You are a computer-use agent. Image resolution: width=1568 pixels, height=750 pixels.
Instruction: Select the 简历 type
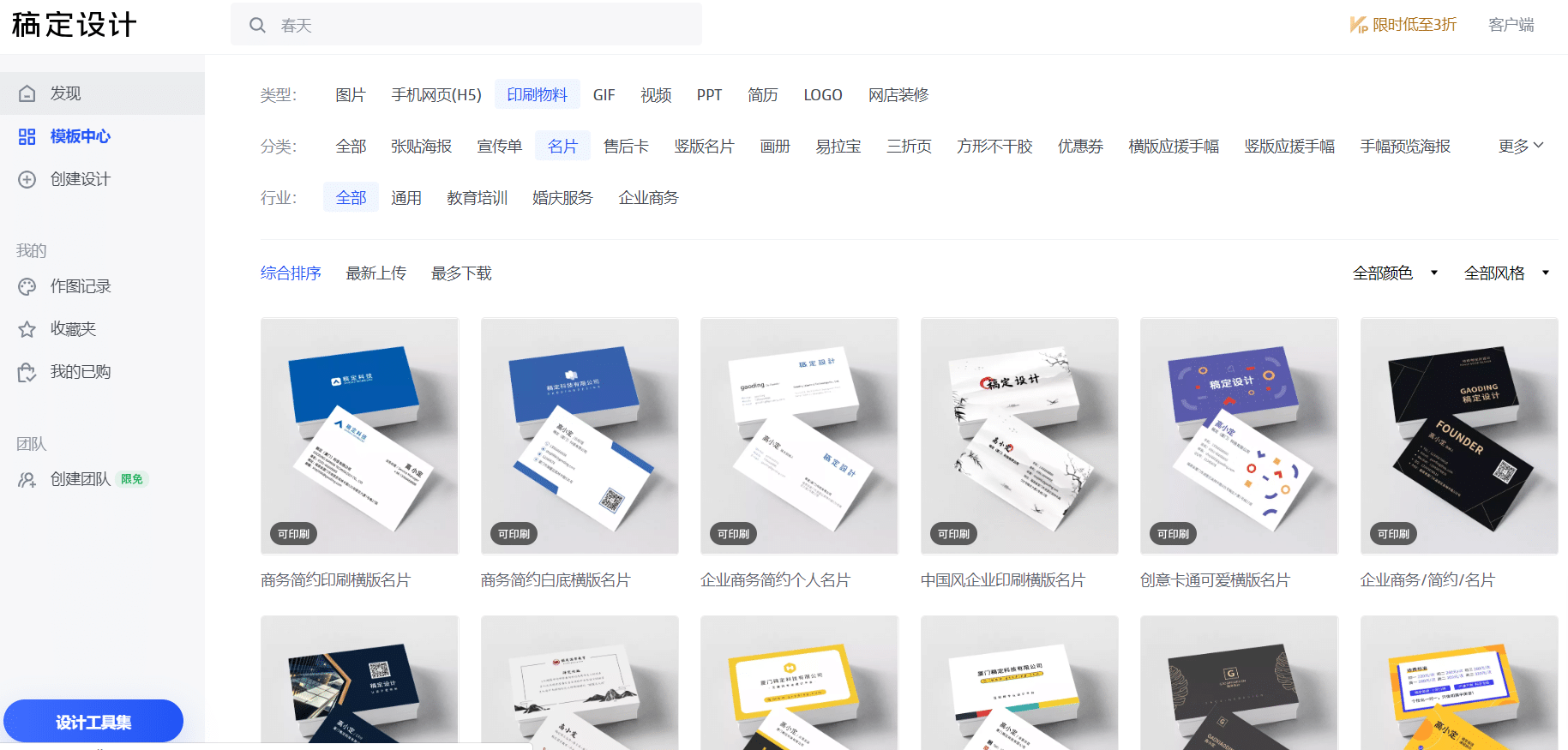[763, 94]
